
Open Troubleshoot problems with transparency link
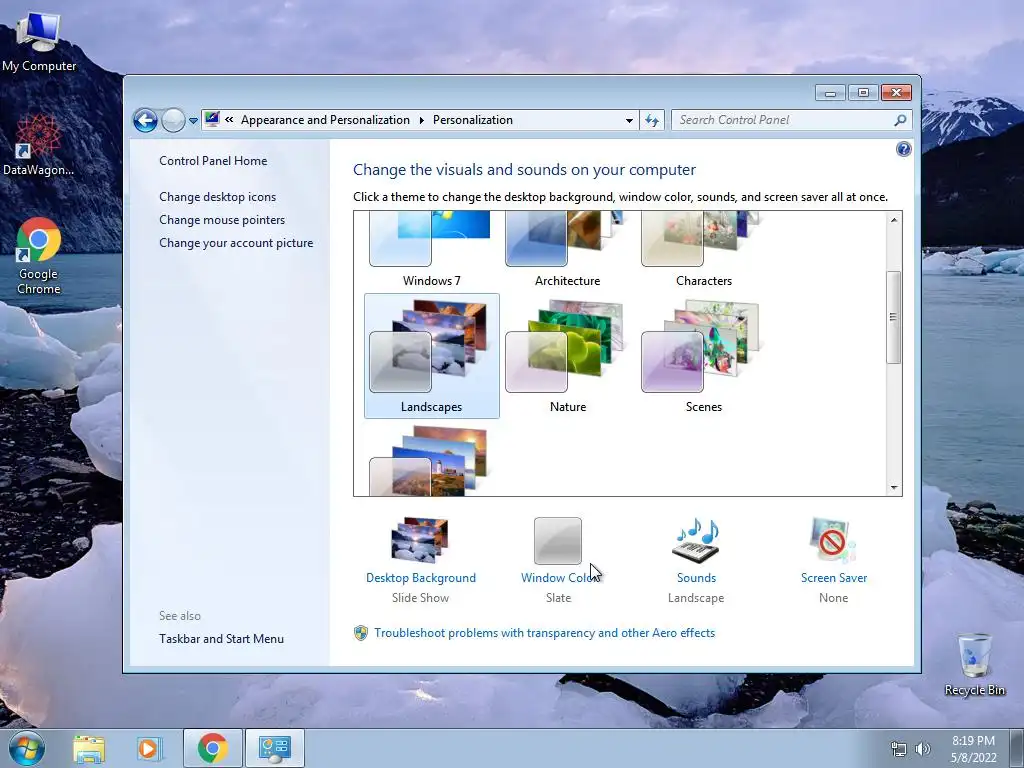(545, 633)
